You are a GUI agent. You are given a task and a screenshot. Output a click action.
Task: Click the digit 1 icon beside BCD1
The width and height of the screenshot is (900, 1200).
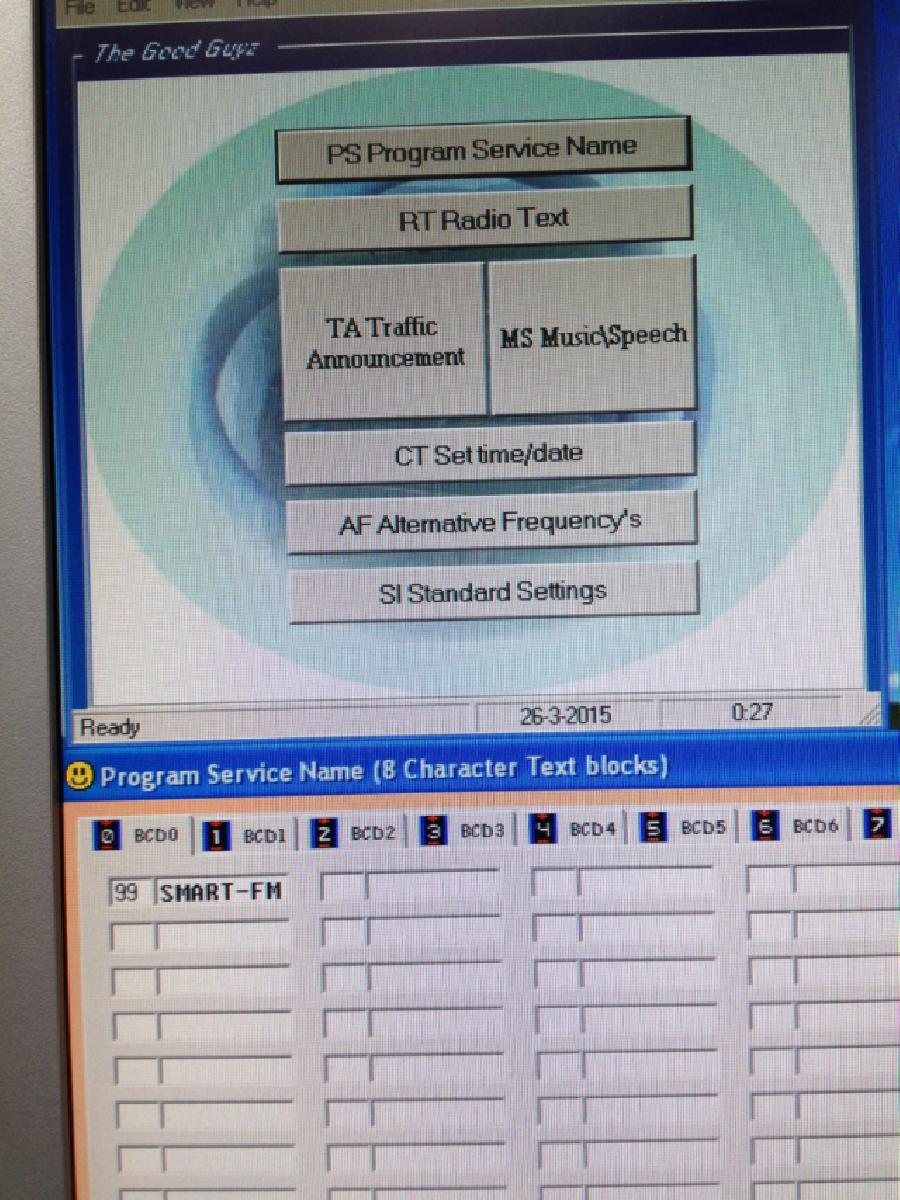211,835
